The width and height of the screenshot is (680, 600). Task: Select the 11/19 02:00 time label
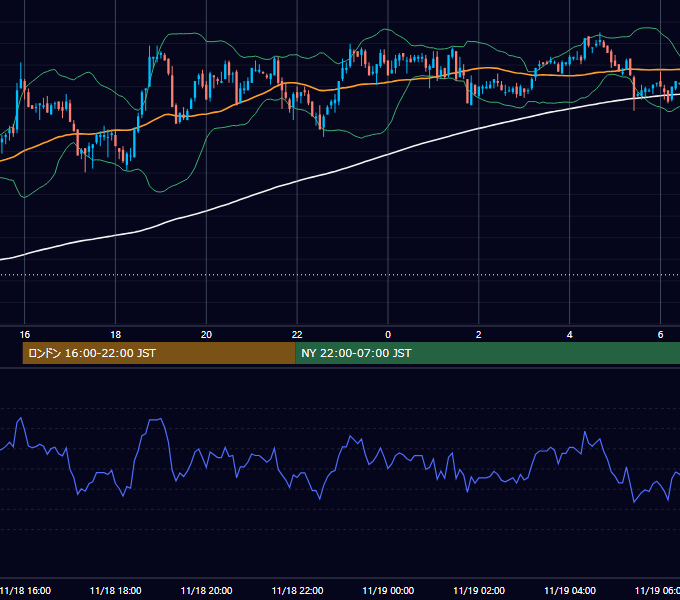point(479,590)
